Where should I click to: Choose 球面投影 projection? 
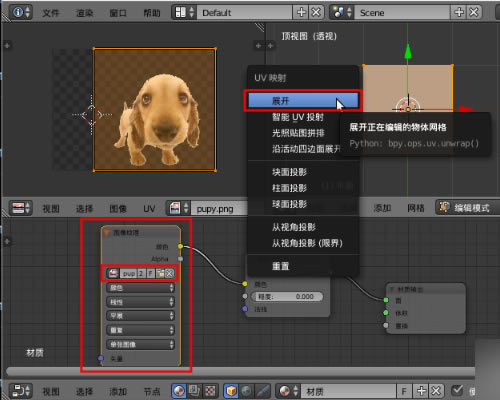[303, 204]
